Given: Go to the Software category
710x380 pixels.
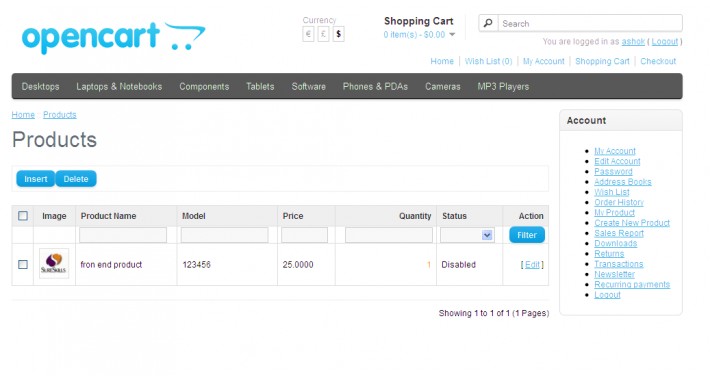Looking at the screenshot, I should tap(308, 87).
